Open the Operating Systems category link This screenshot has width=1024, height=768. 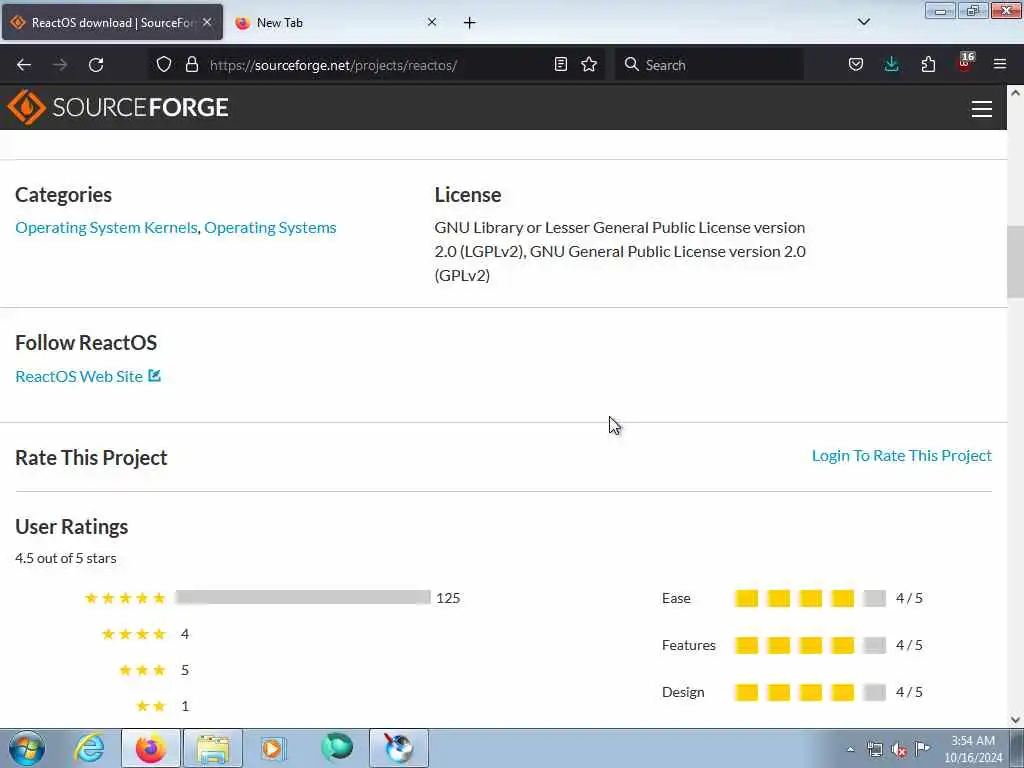pos(270,227)
